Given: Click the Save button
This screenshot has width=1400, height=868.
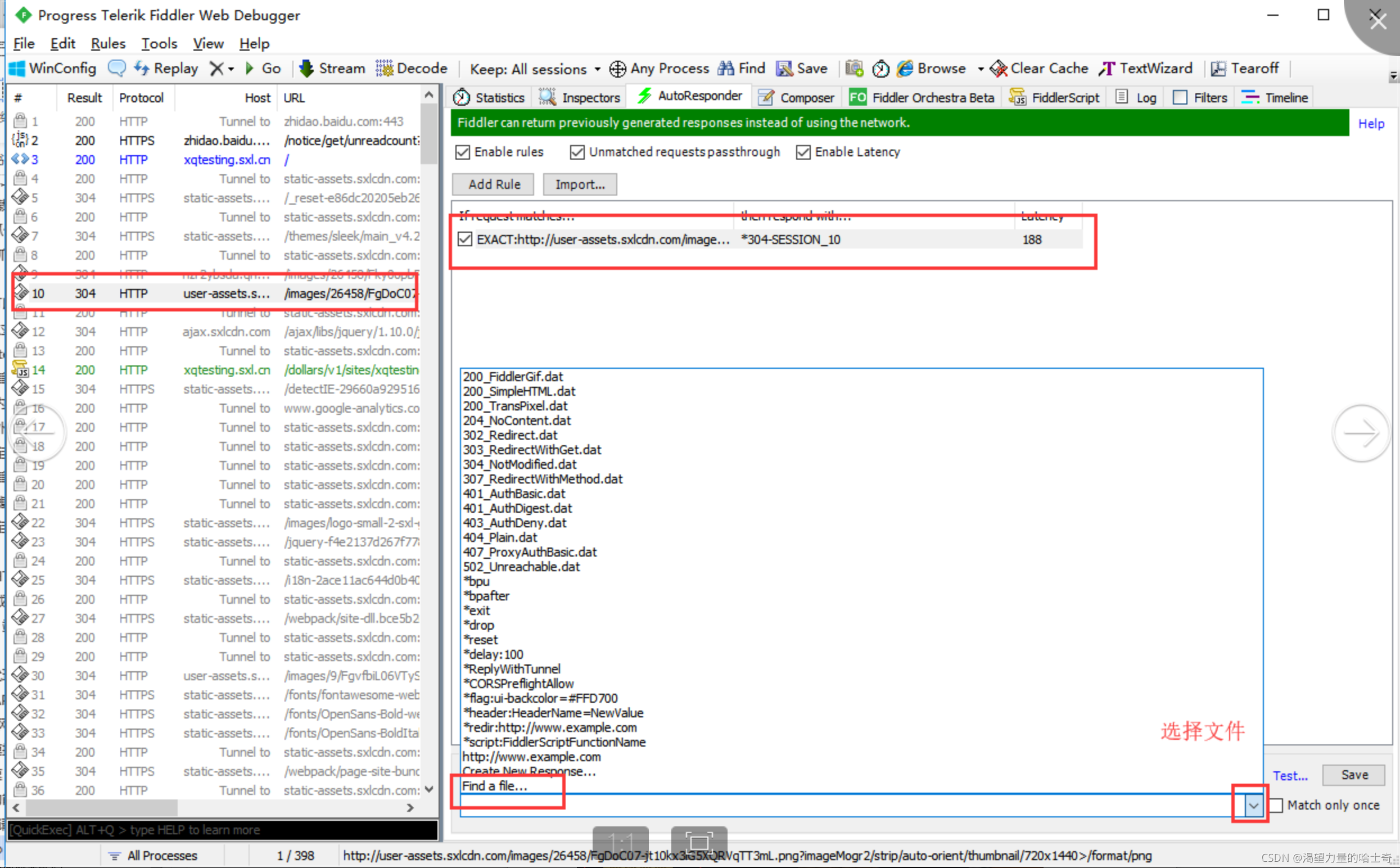Looking at the screenshot, I should [x=1351, y=773].
